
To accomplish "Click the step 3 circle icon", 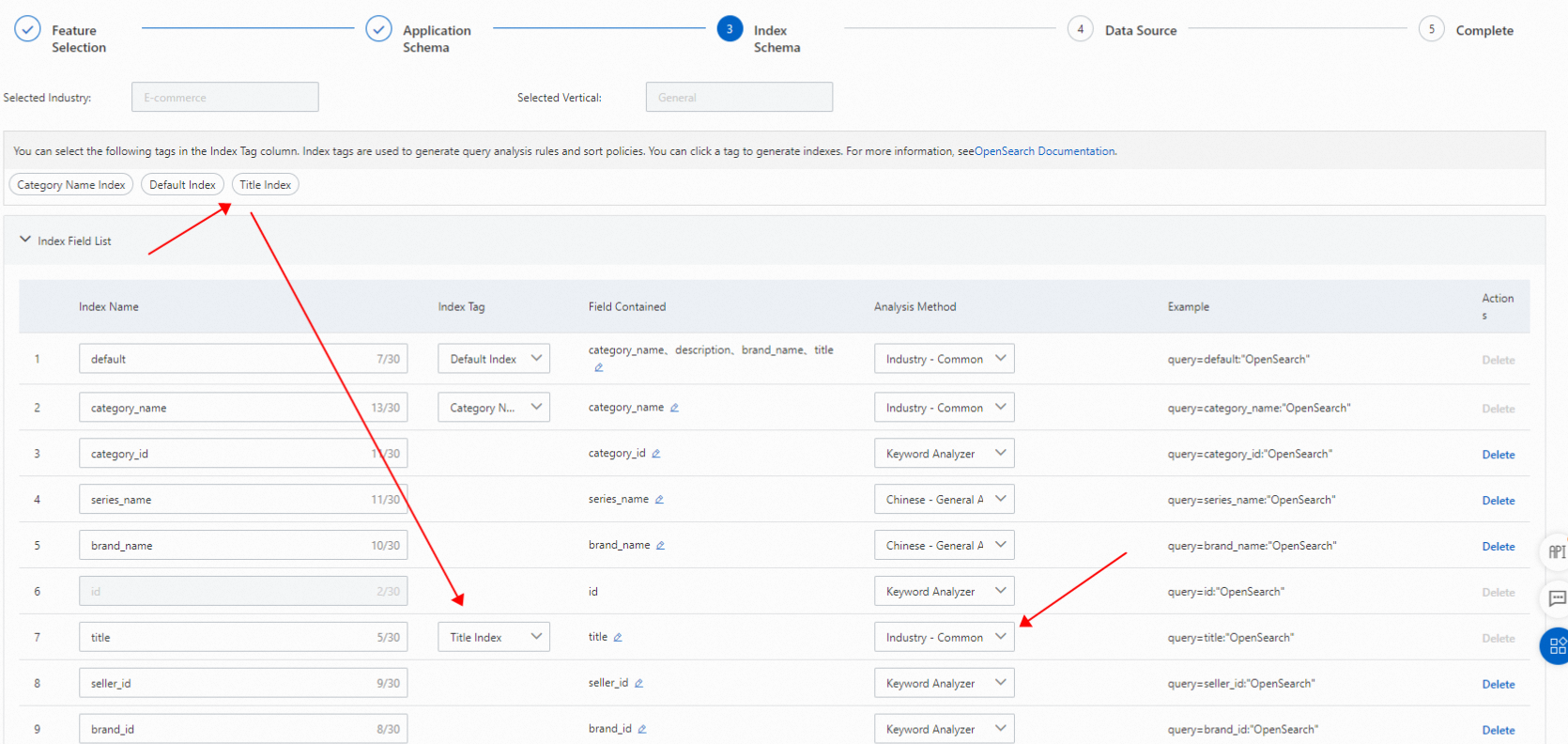I will pos(730,29).
